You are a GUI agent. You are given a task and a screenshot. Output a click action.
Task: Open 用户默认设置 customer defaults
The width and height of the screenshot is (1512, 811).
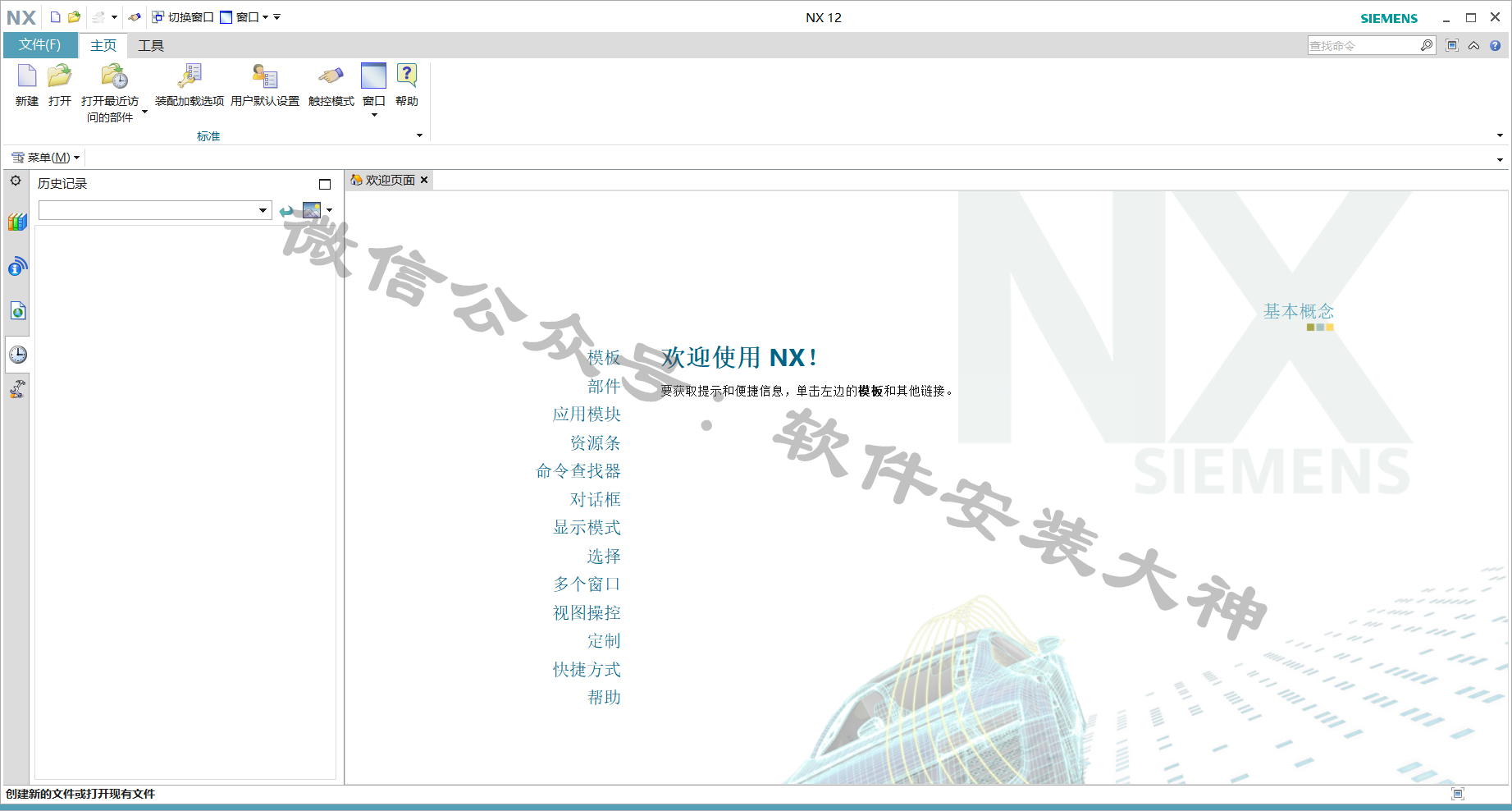(x=265, y=86)
